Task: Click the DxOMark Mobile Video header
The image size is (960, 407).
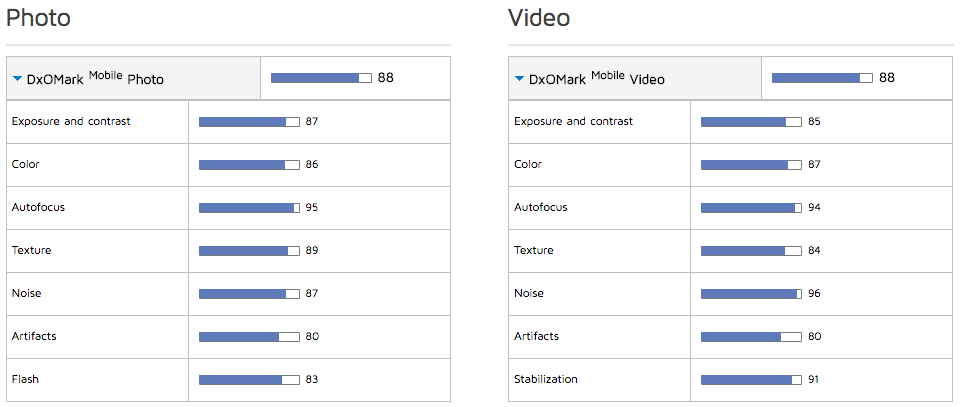Action: tap(596, 78)
